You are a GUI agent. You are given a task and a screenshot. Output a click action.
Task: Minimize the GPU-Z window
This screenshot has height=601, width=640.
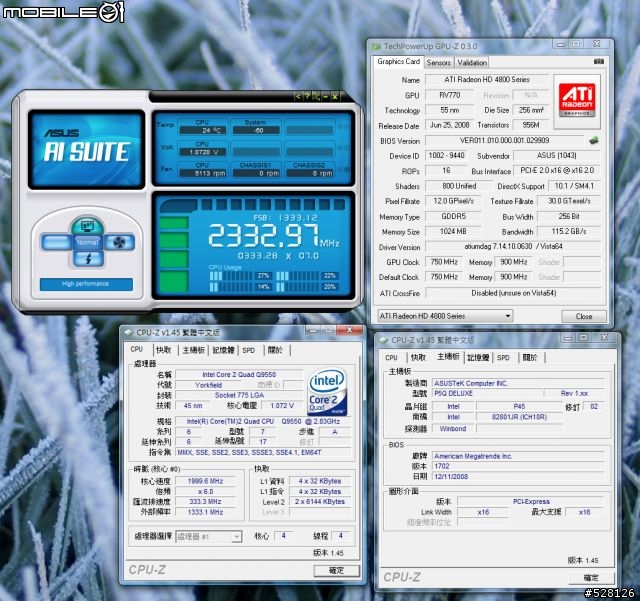point(560,44)
